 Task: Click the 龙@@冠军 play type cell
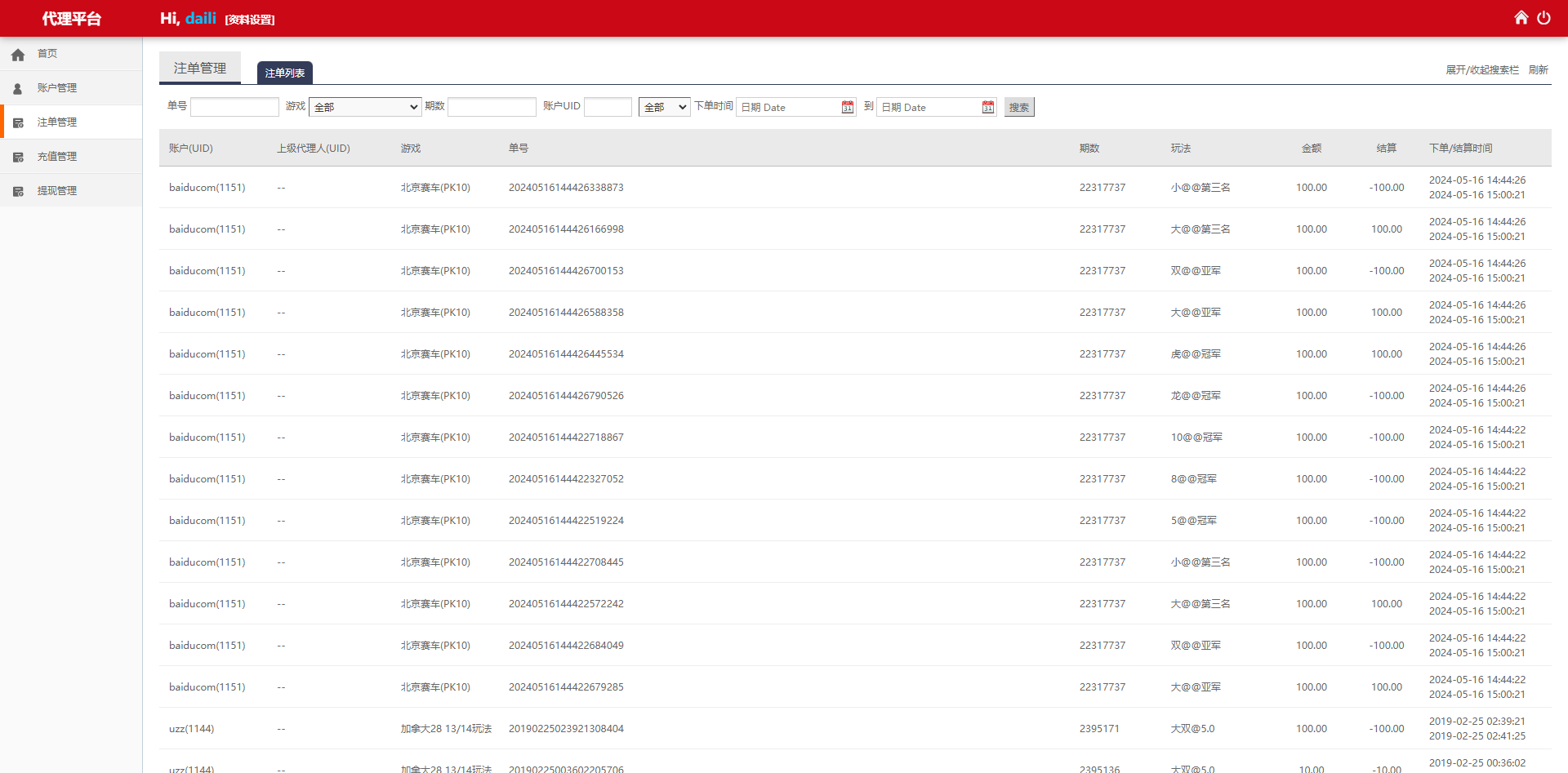pyautogui.click(x=1196, y=396)
